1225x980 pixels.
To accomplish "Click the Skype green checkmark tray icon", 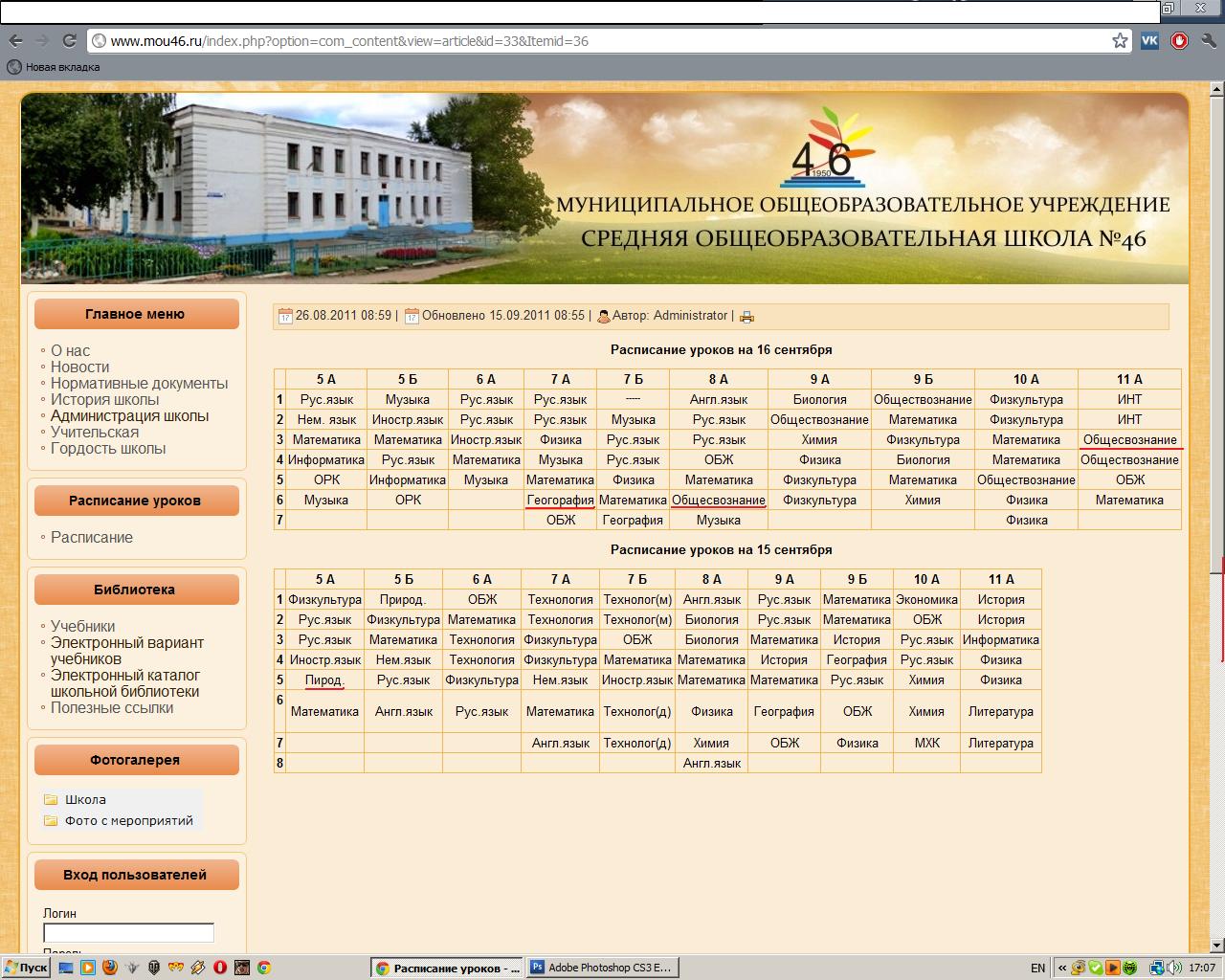I will [x=1097, y=968].
